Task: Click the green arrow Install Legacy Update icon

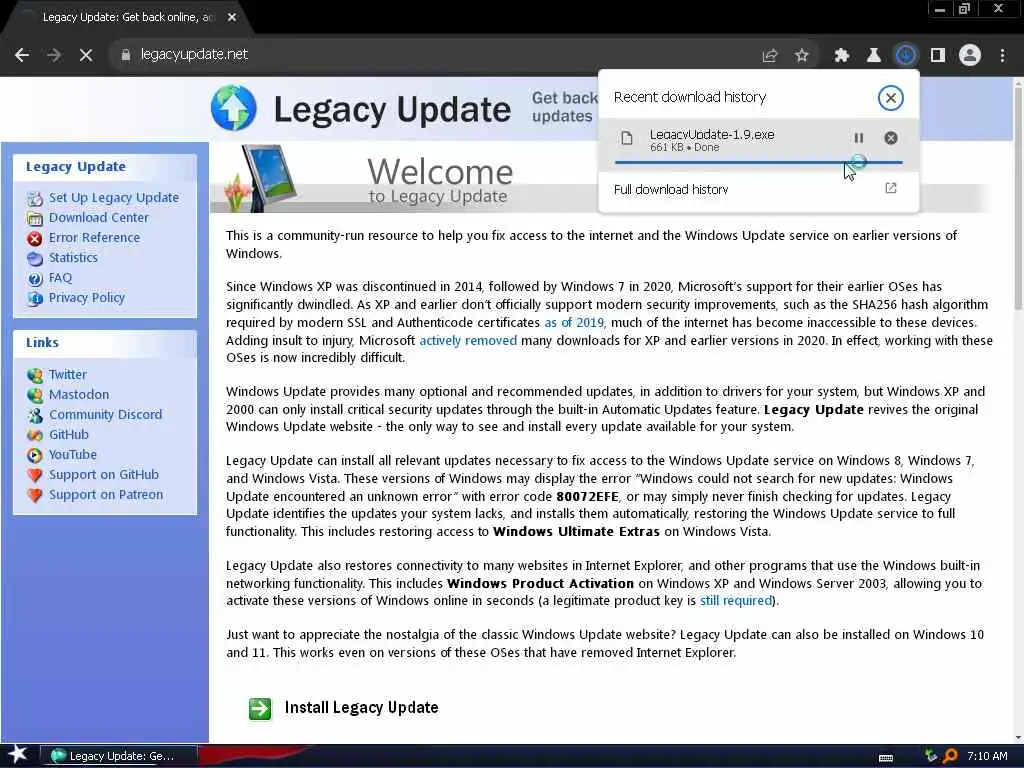Action: pyautogui.click(x=260, y=709)
